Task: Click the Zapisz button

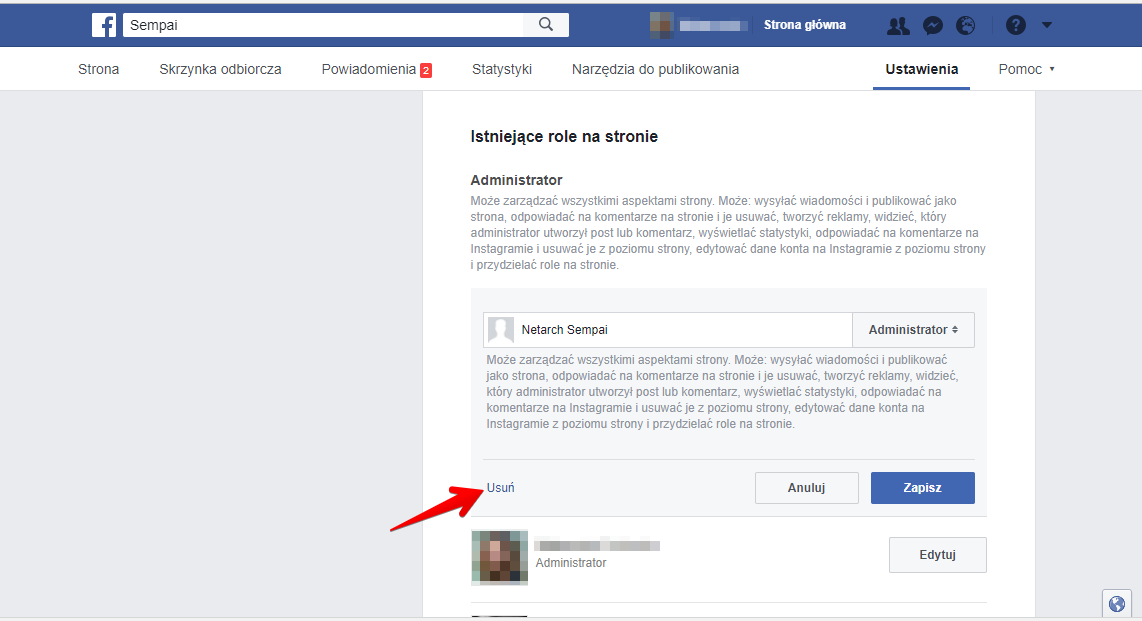Action: tap(923, 488)
